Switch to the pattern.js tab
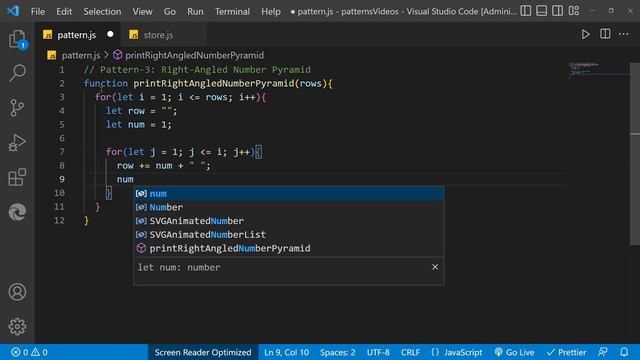 click(77, 35)
